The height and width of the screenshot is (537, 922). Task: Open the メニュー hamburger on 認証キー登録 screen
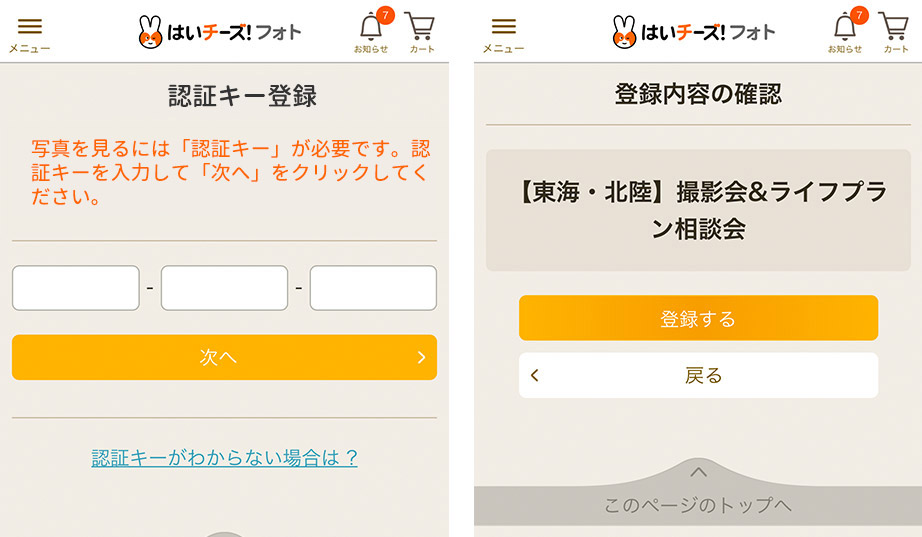pos(30,33)
